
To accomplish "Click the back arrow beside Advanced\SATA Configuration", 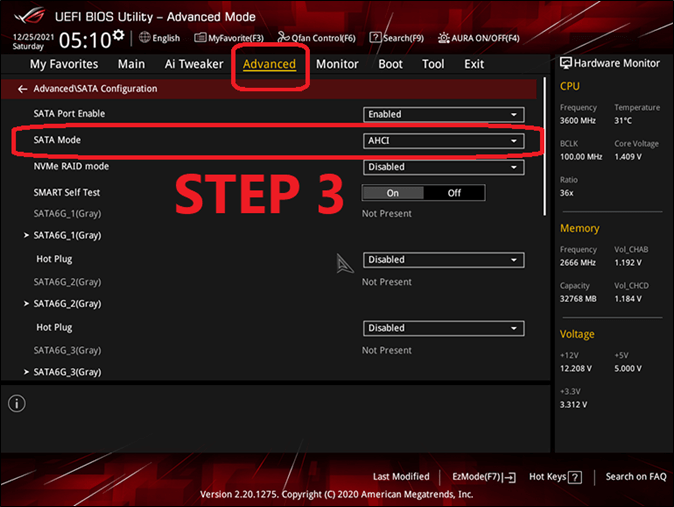I will coord(23,89).
